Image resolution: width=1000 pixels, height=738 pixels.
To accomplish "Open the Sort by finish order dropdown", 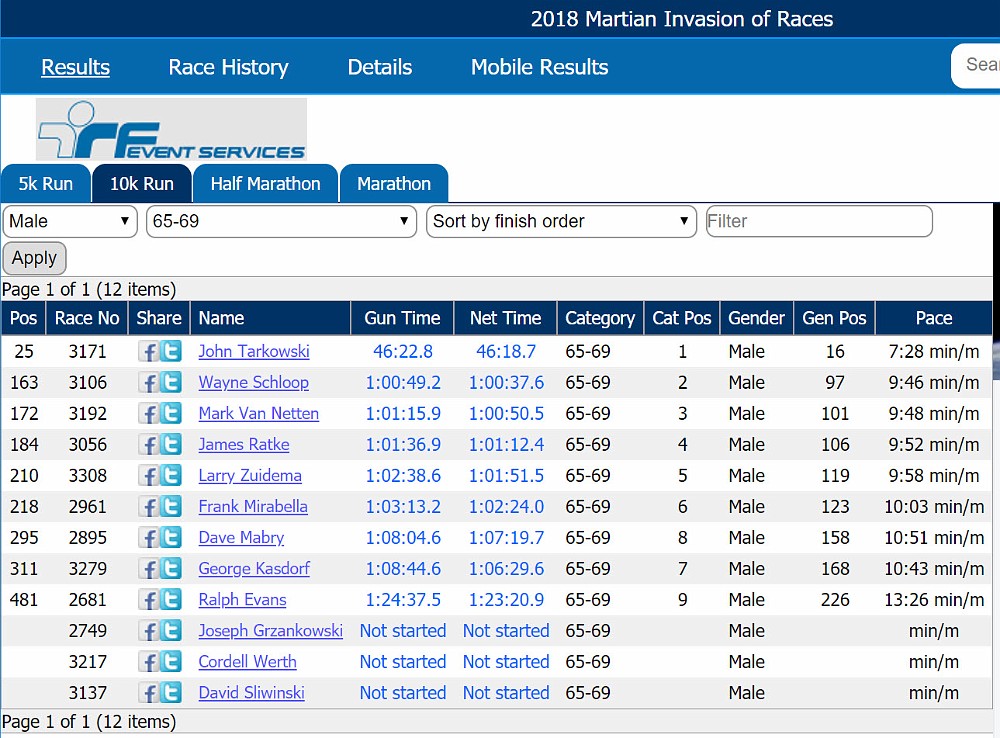I will tap(561, 221).
